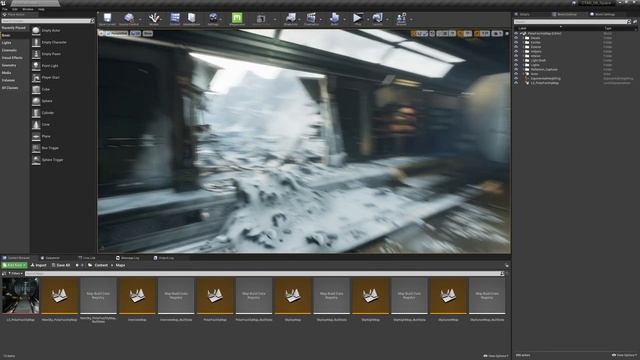Switch to the Message Log tab
640x360 pixels.
tap(128, 258)
